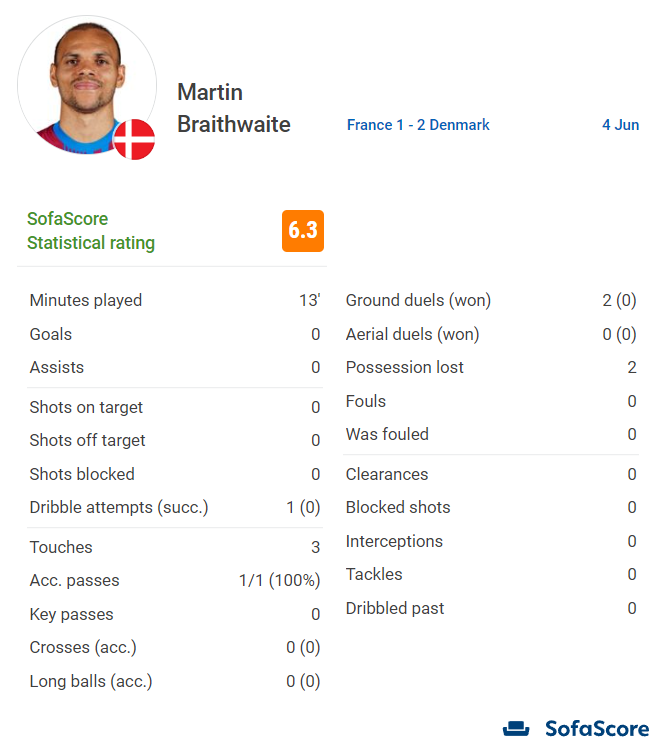Click the Interceptions stat label
The height and width of the screenshot is (744, 670).
click(394, 541)
